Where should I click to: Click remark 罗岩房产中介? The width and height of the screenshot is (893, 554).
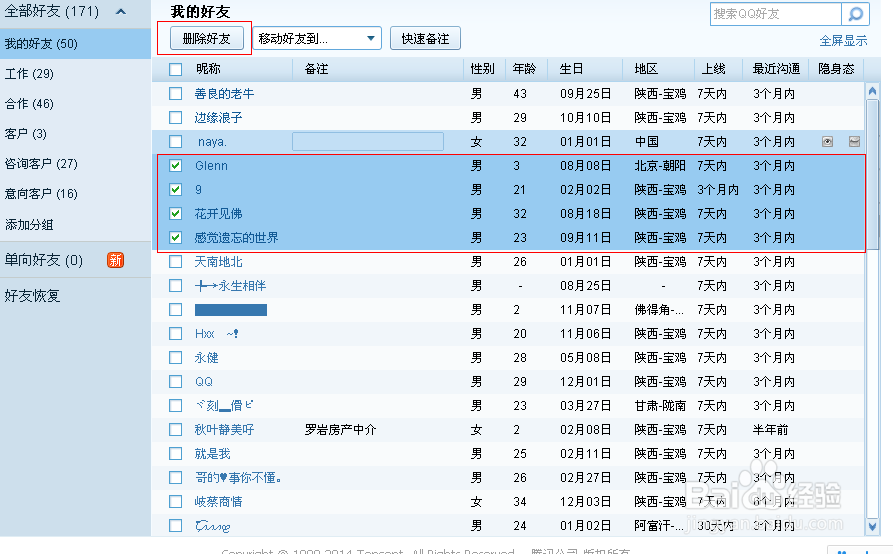click(x=341, y=429)
